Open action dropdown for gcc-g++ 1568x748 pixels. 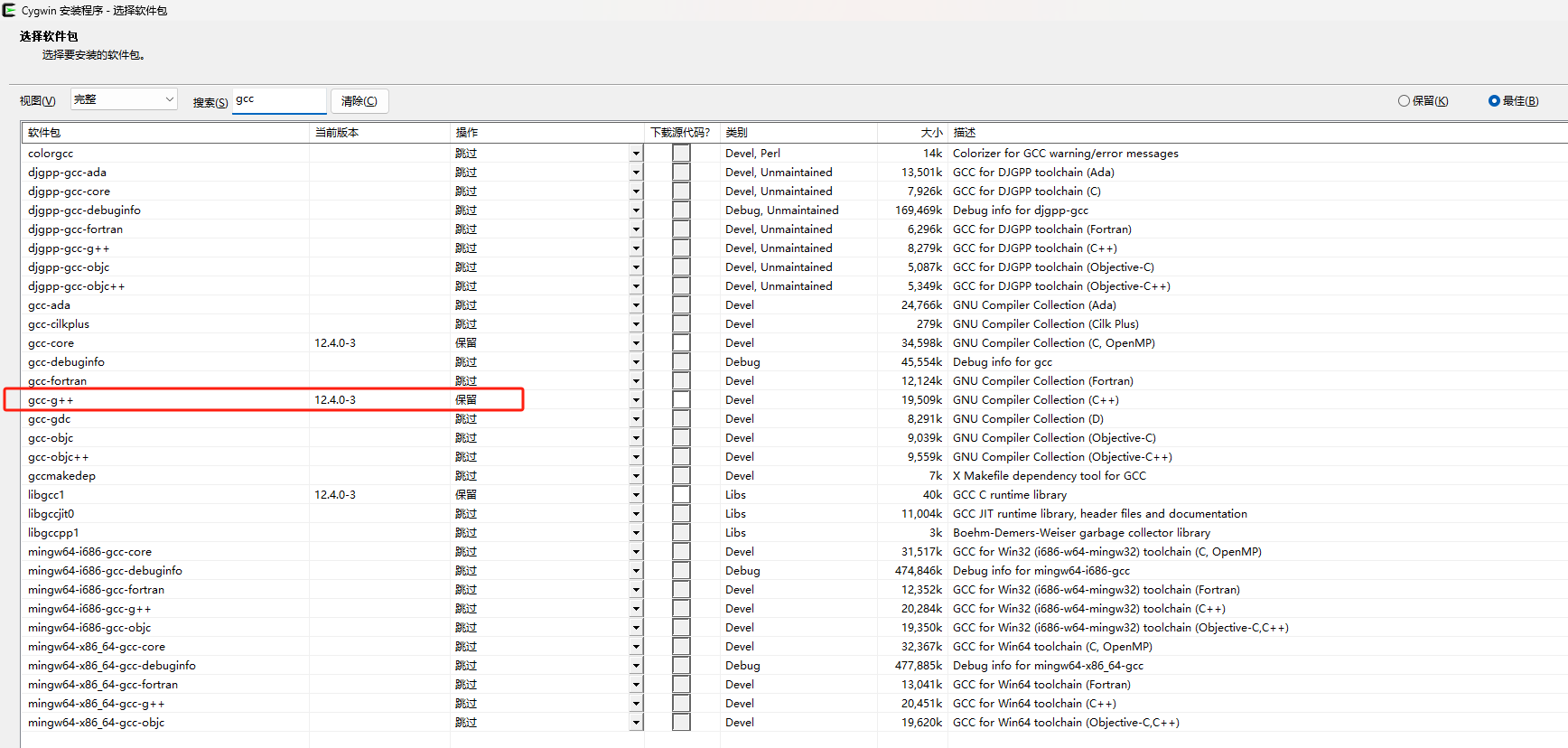636,400
